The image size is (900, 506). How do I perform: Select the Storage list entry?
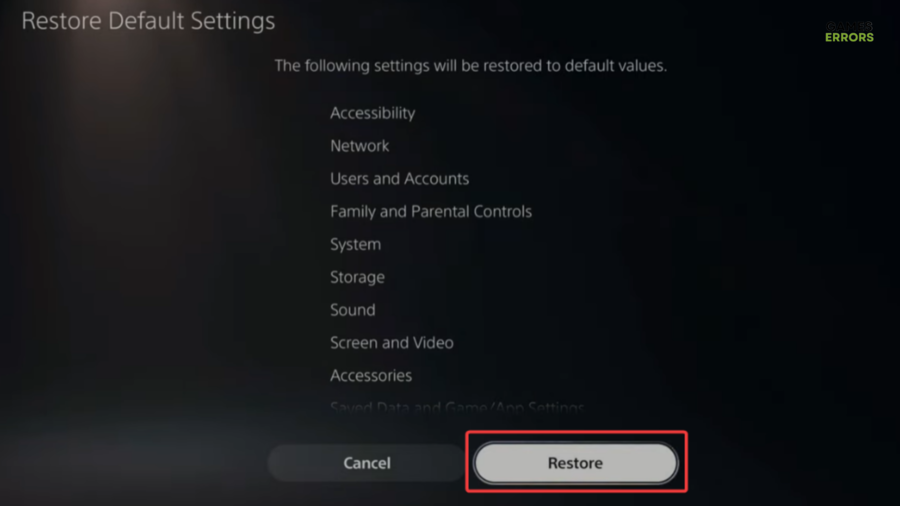[x=357, y=277]
